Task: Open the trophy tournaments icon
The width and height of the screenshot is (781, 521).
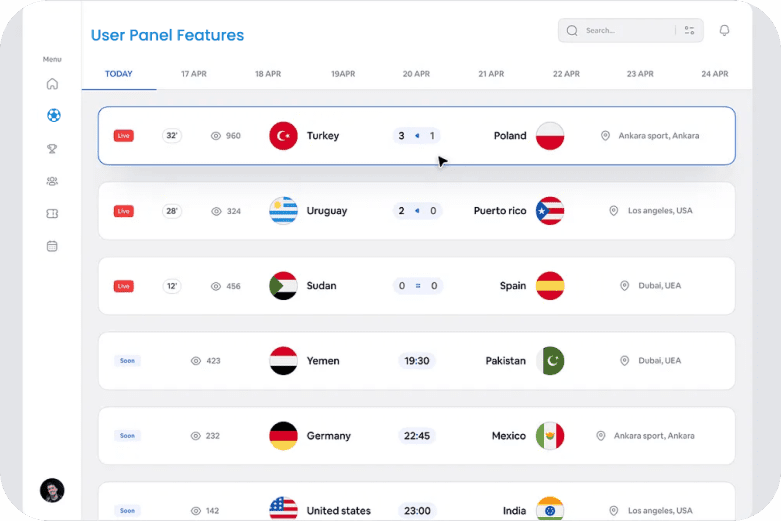Action: click(52, 148)
